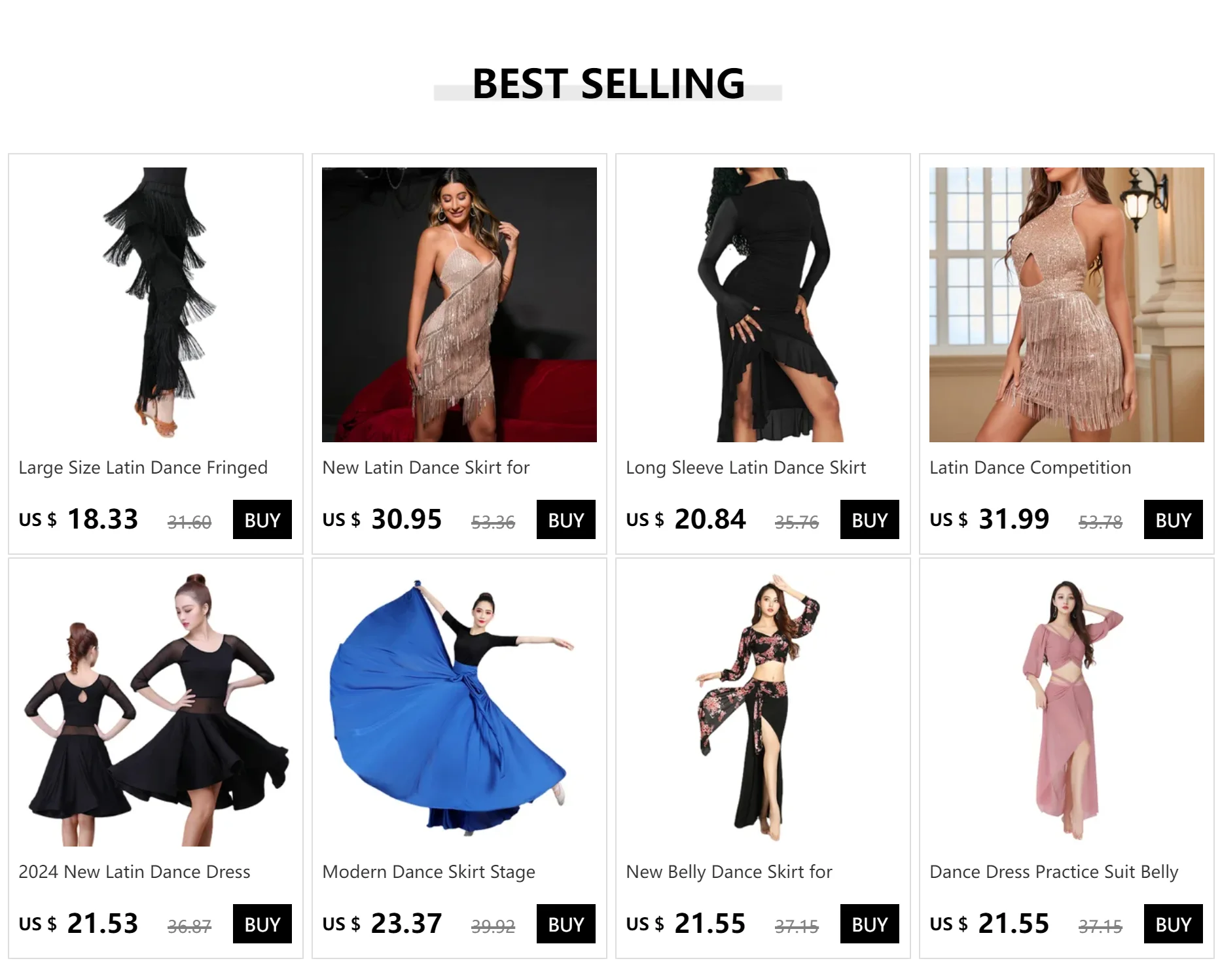Open the sequin halter fringe dress image
1220x980 pixels.
tap(1067, 305)
